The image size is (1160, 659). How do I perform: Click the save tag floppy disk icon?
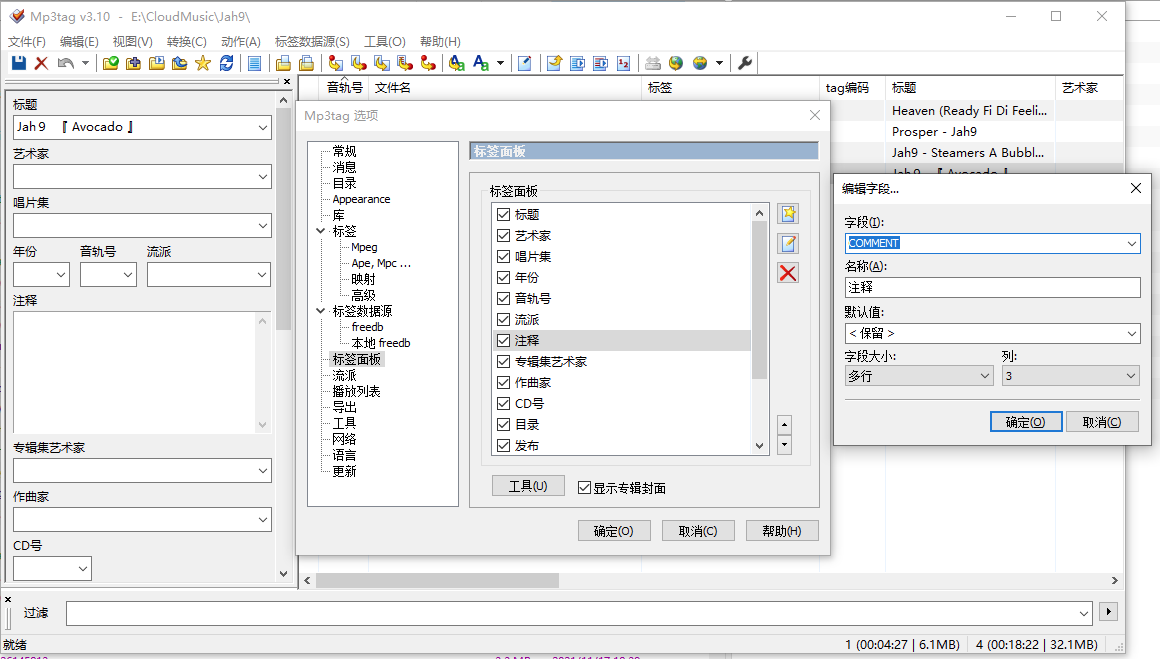click(x=19, y=63)
